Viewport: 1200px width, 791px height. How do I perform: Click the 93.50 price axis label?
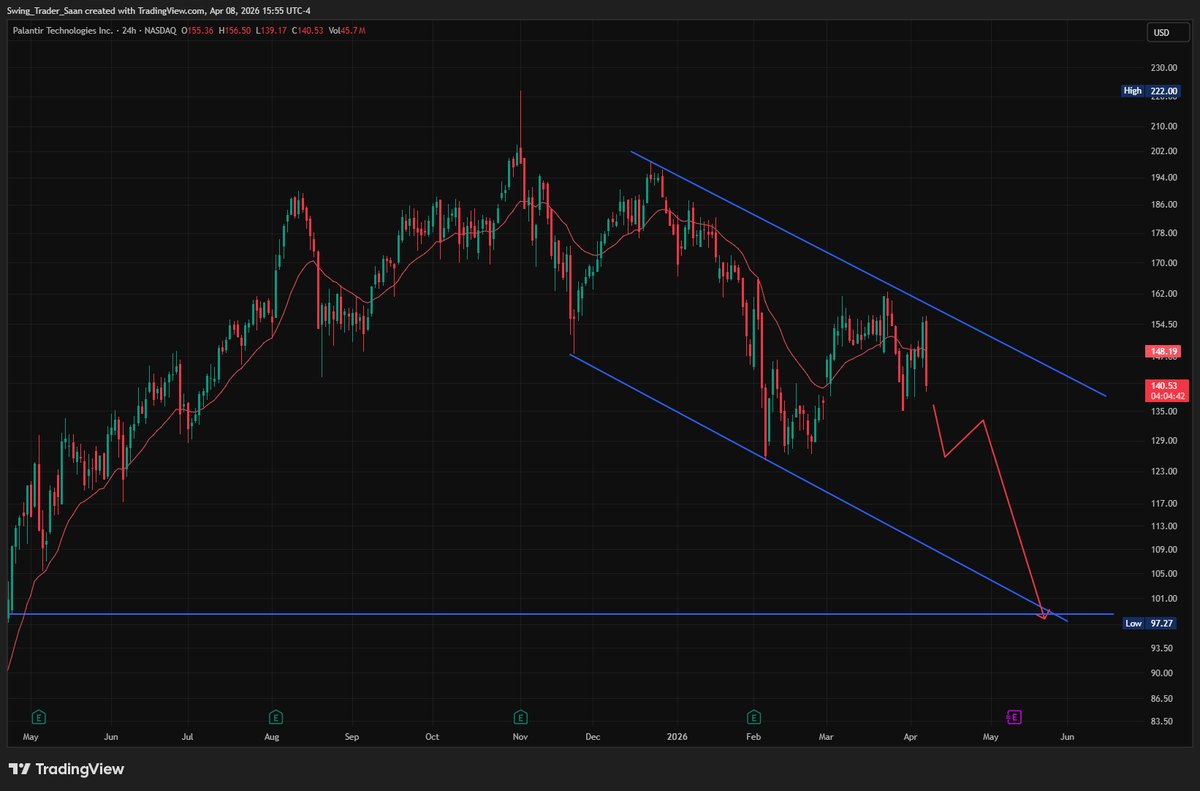1160,647
